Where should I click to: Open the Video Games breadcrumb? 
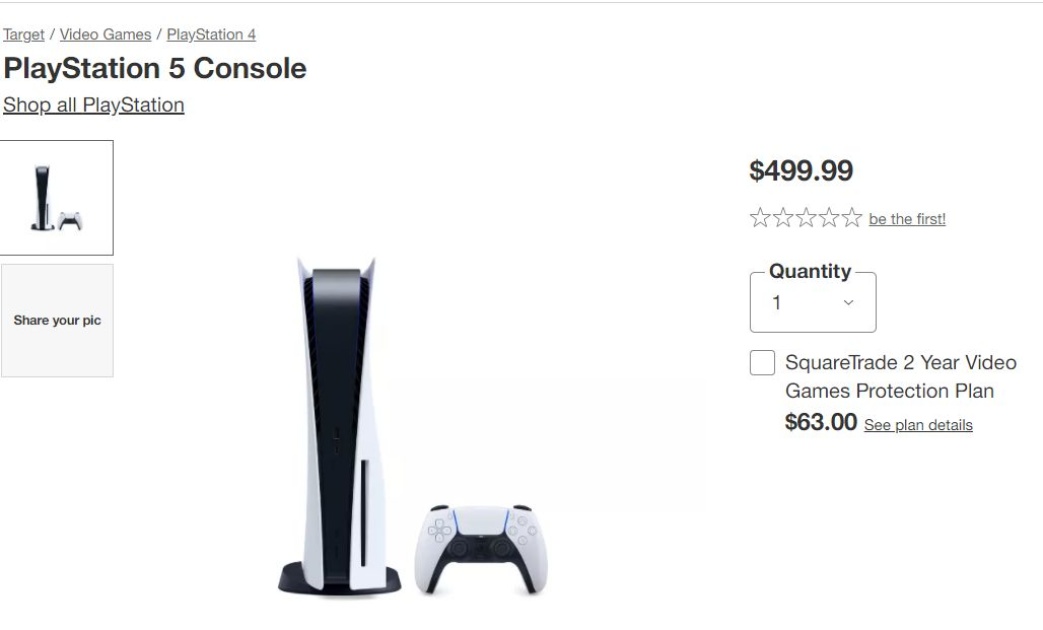[x=105, y=35]
